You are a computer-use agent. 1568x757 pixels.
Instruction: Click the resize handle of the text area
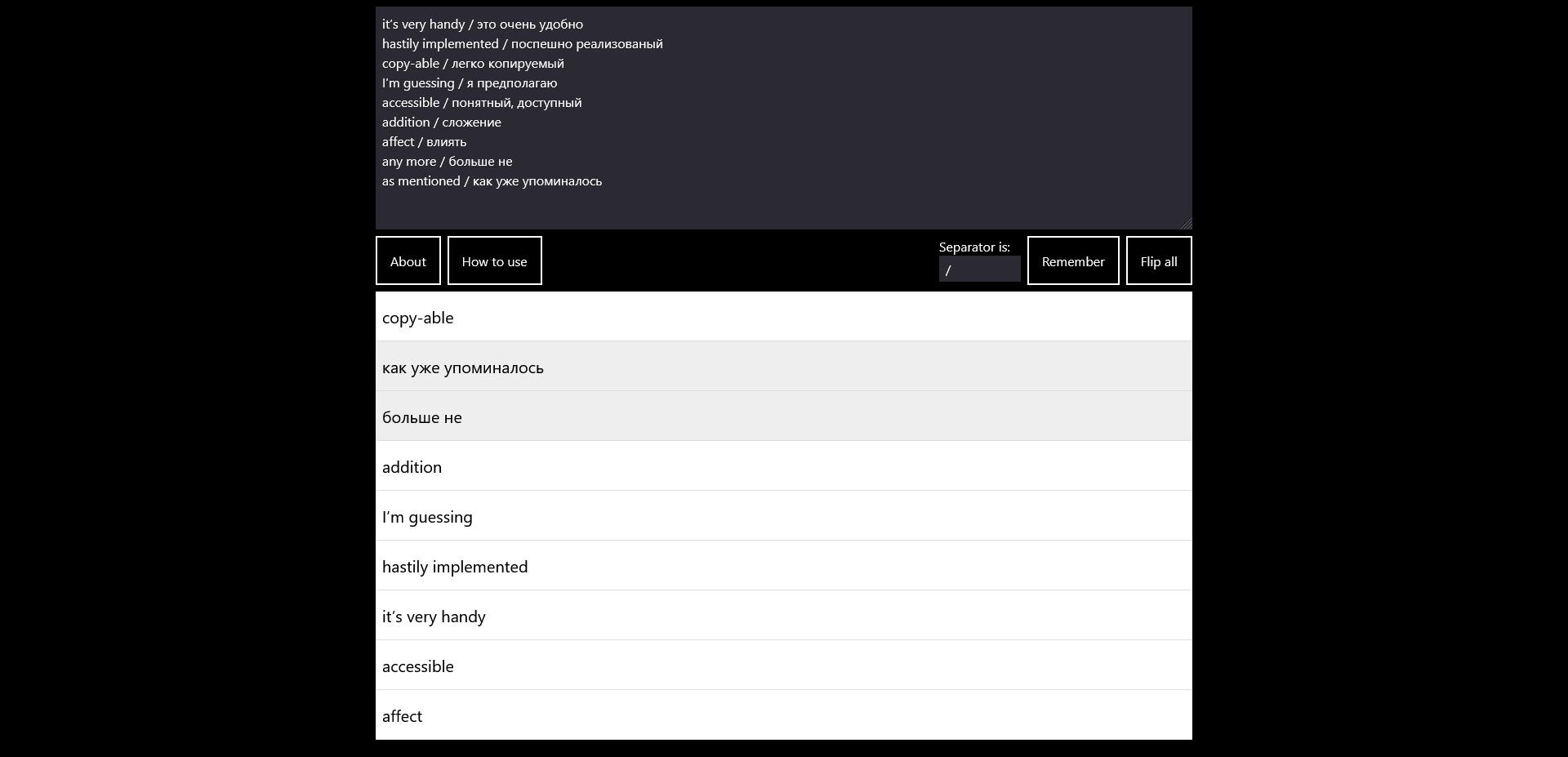pyautogui.click(x=1187, y=222)
